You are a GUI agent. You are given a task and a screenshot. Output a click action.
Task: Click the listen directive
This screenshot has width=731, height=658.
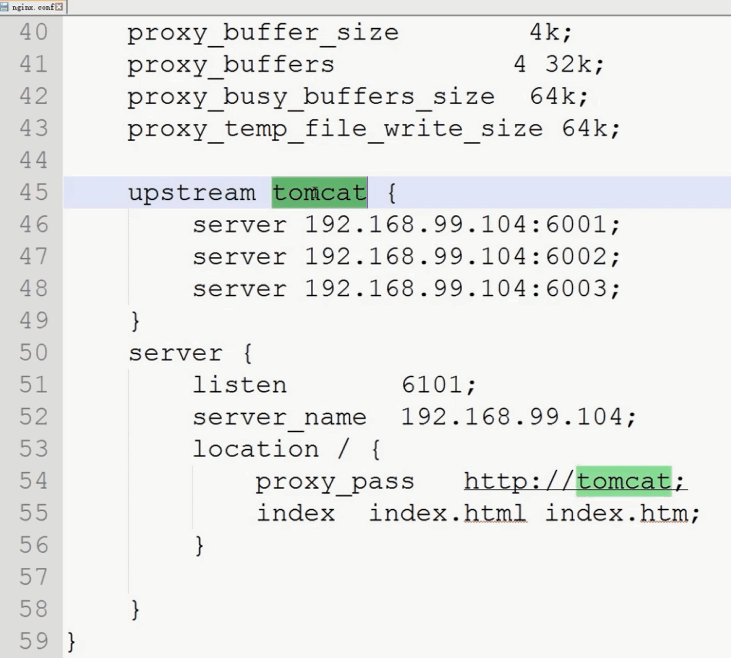click(x=240, y=385)
